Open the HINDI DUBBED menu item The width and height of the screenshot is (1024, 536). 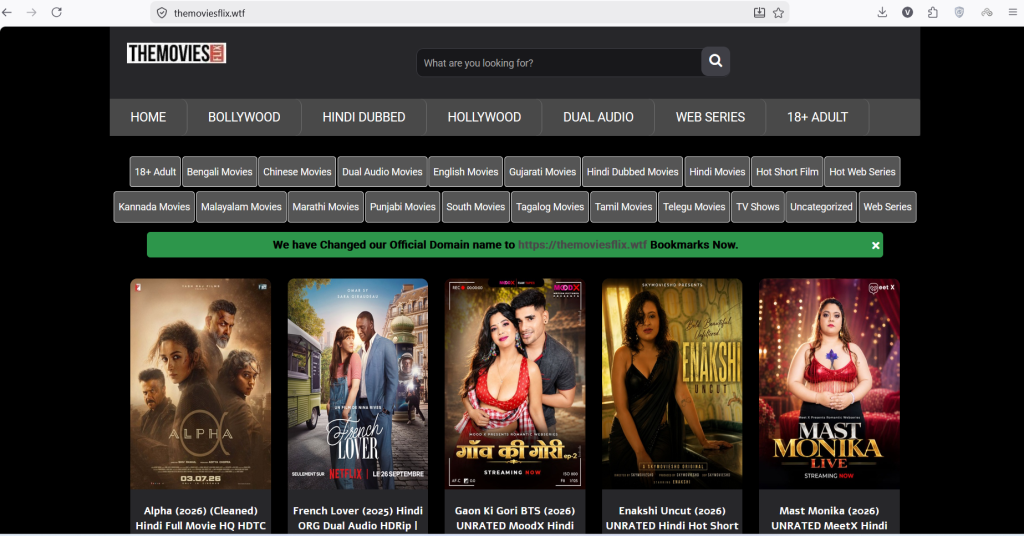[364, 118]
